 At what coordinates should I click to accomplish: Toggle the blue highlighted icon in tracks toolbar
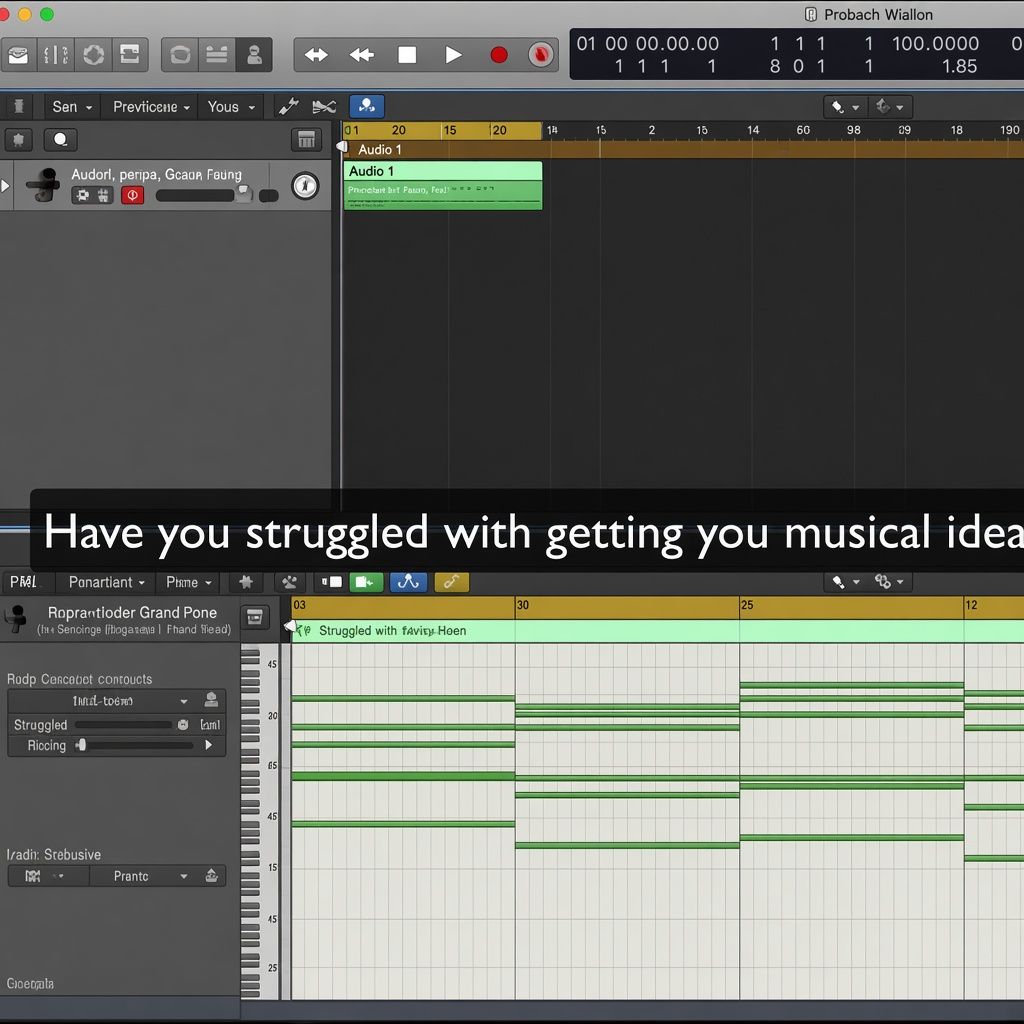[x=367, y=106]
